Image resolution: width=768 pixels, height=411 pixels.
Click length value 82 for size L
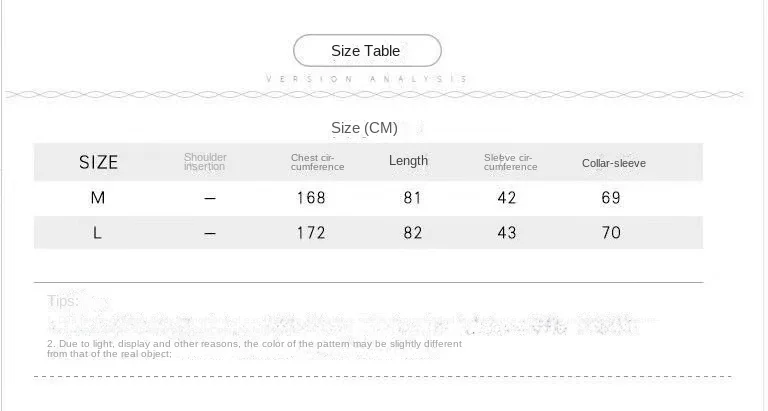point(413,233)
